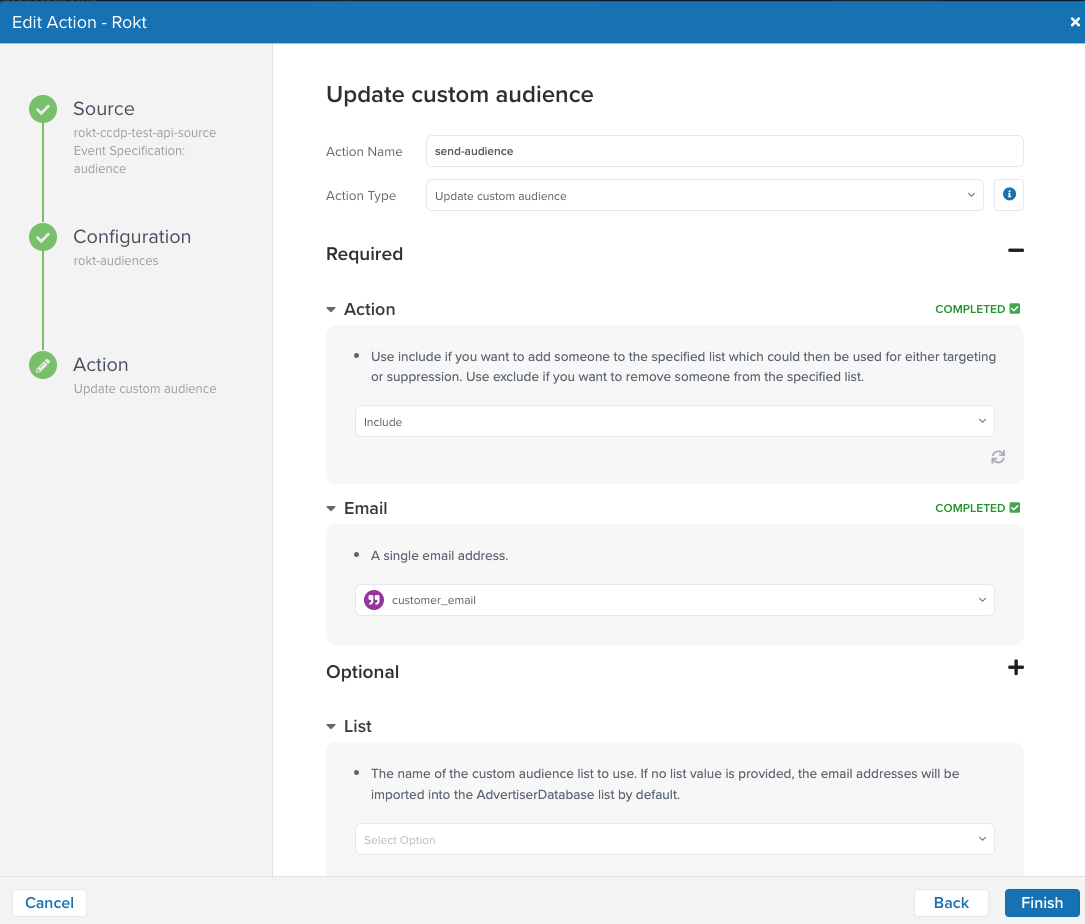Click the Event Specification: audience text
1085x924 pixels.
click(x=129, y=160)
